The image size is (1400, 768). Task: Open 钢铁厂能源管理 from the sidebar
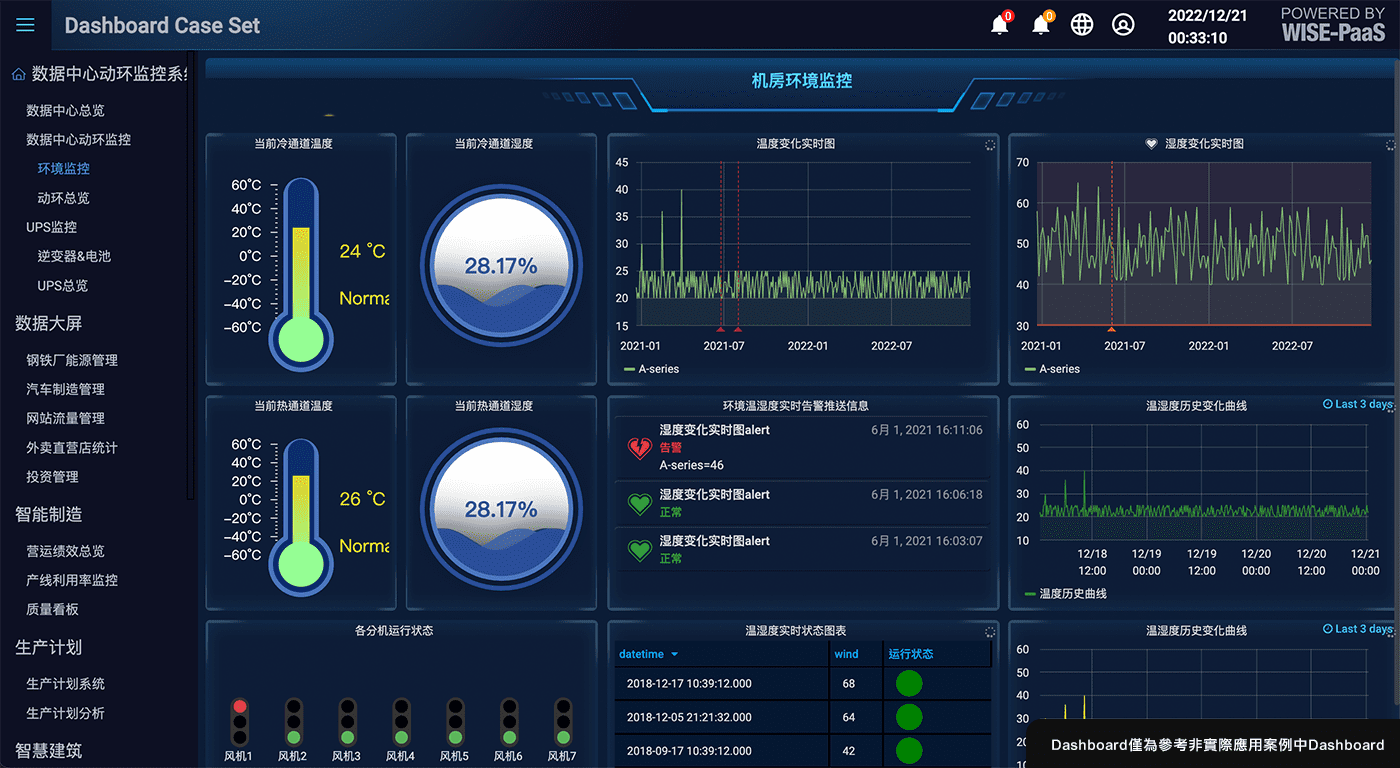coord(72,360)
